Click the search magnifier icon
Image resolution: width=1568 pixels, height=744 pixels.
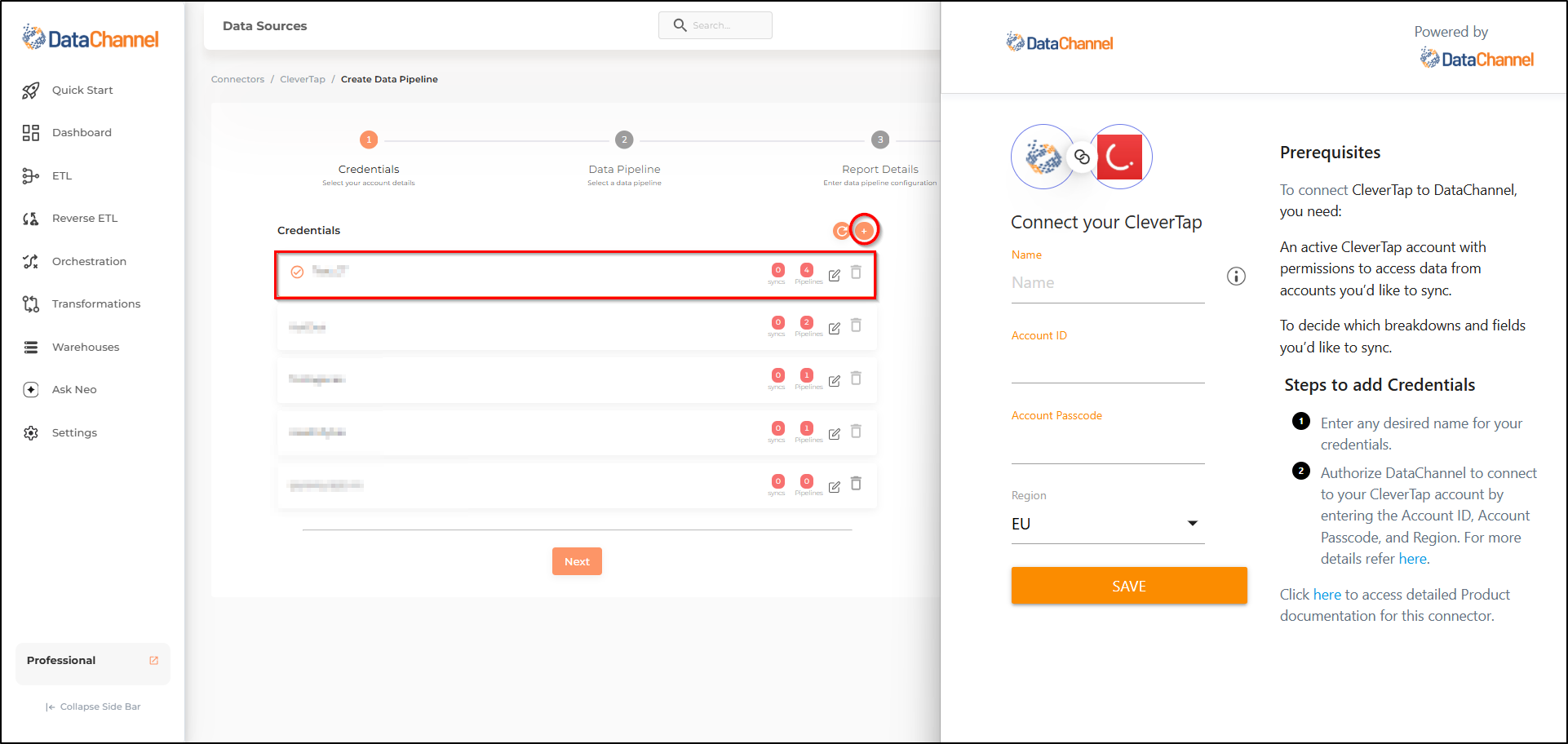(x=680, y=25)
